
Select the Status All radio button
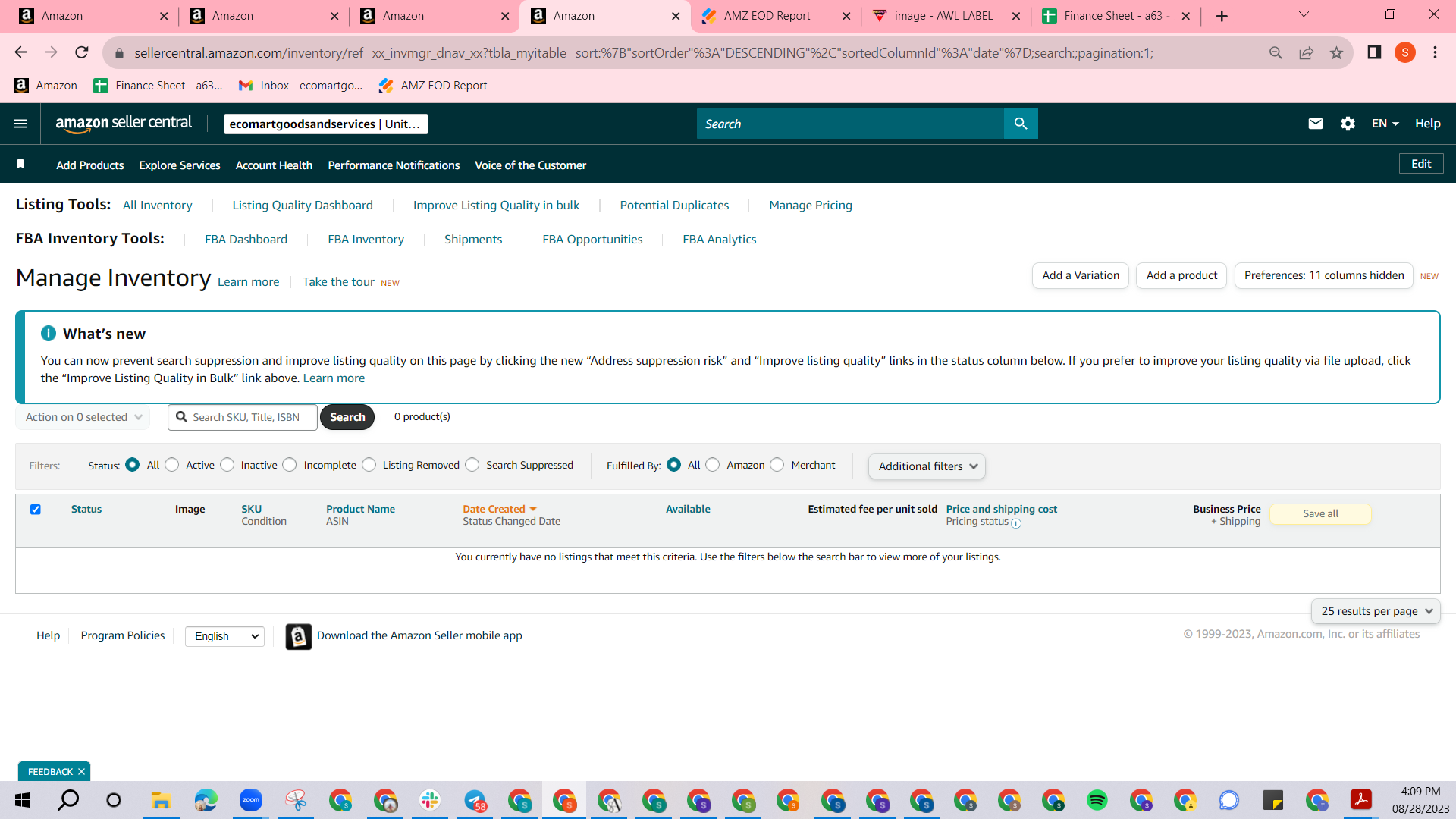click(133, 465)
